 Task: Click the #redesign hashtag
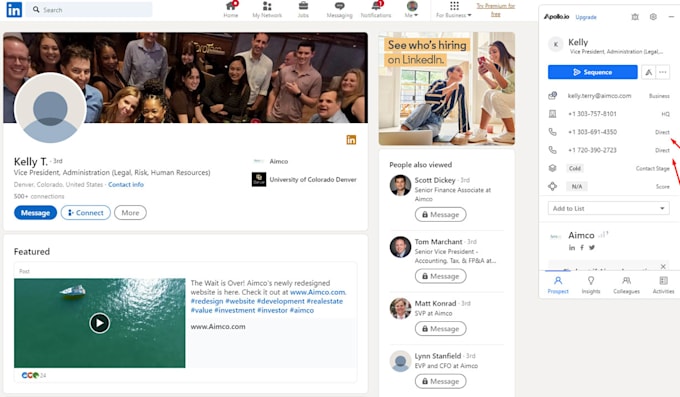[207, 301]
